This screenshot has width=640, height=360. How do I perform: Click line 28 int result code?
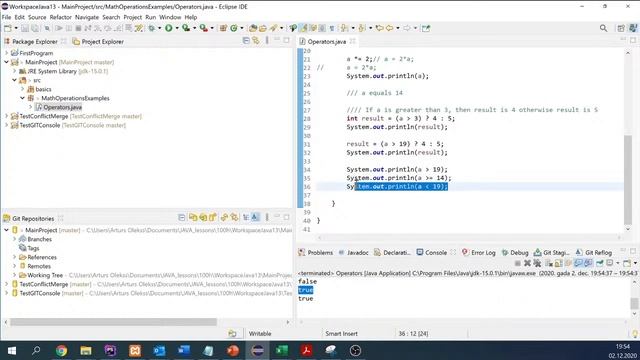click(x=400, y=118)
